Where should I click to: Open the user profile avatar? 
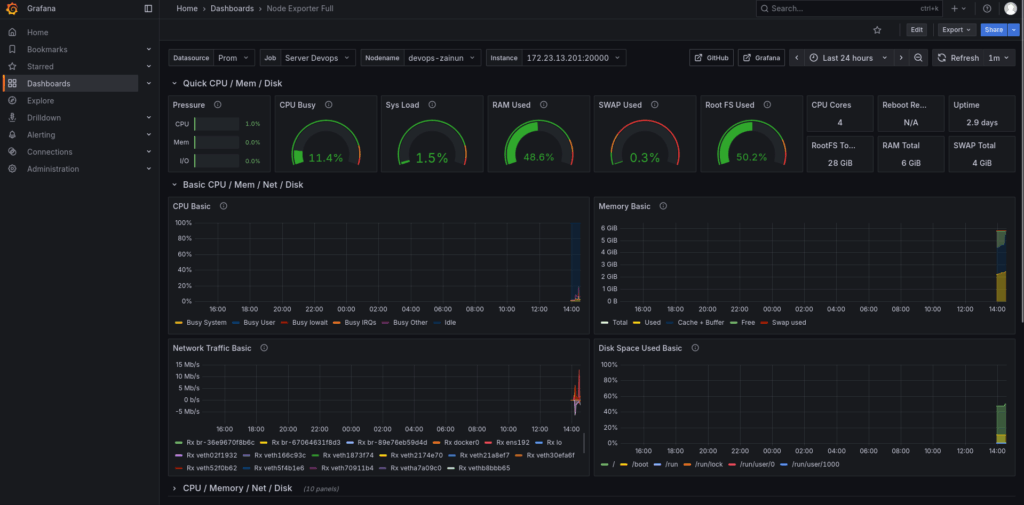[1010, 8]
